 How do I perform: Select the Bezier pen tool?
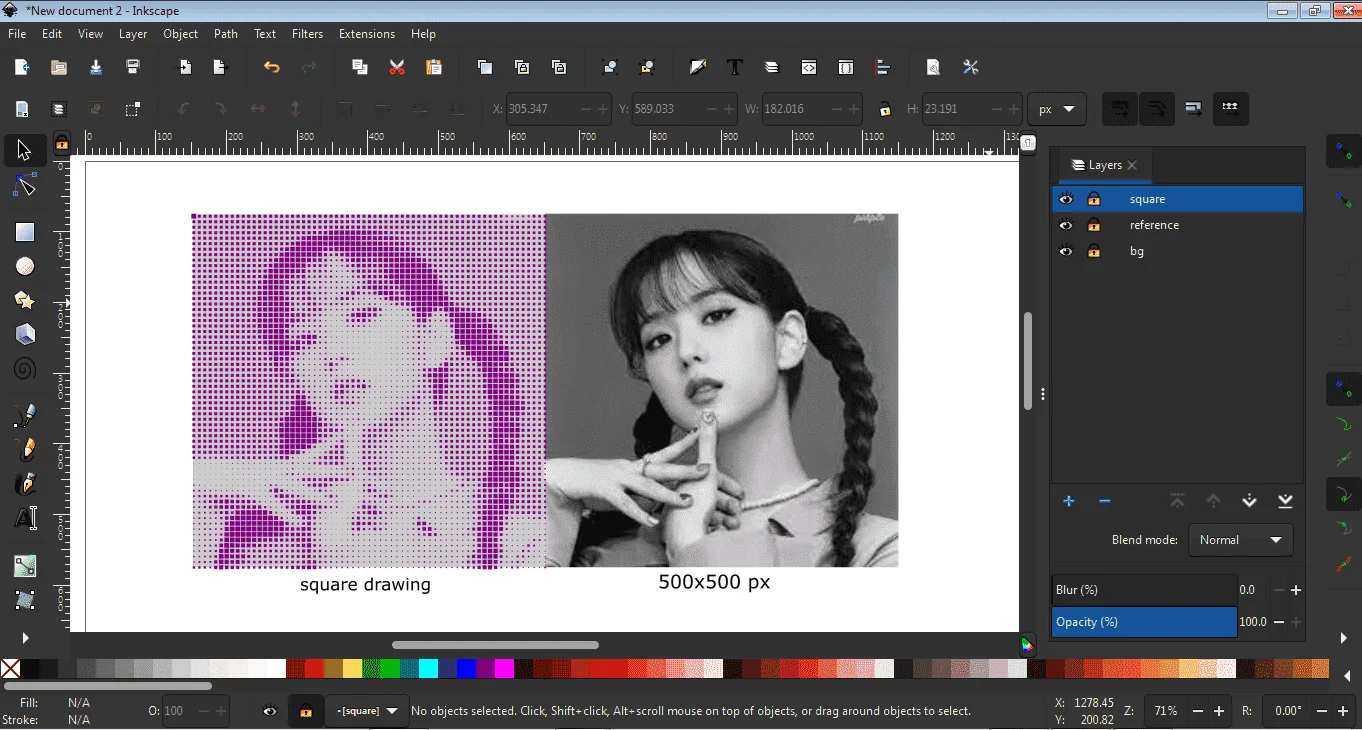[x=25, y=416]
